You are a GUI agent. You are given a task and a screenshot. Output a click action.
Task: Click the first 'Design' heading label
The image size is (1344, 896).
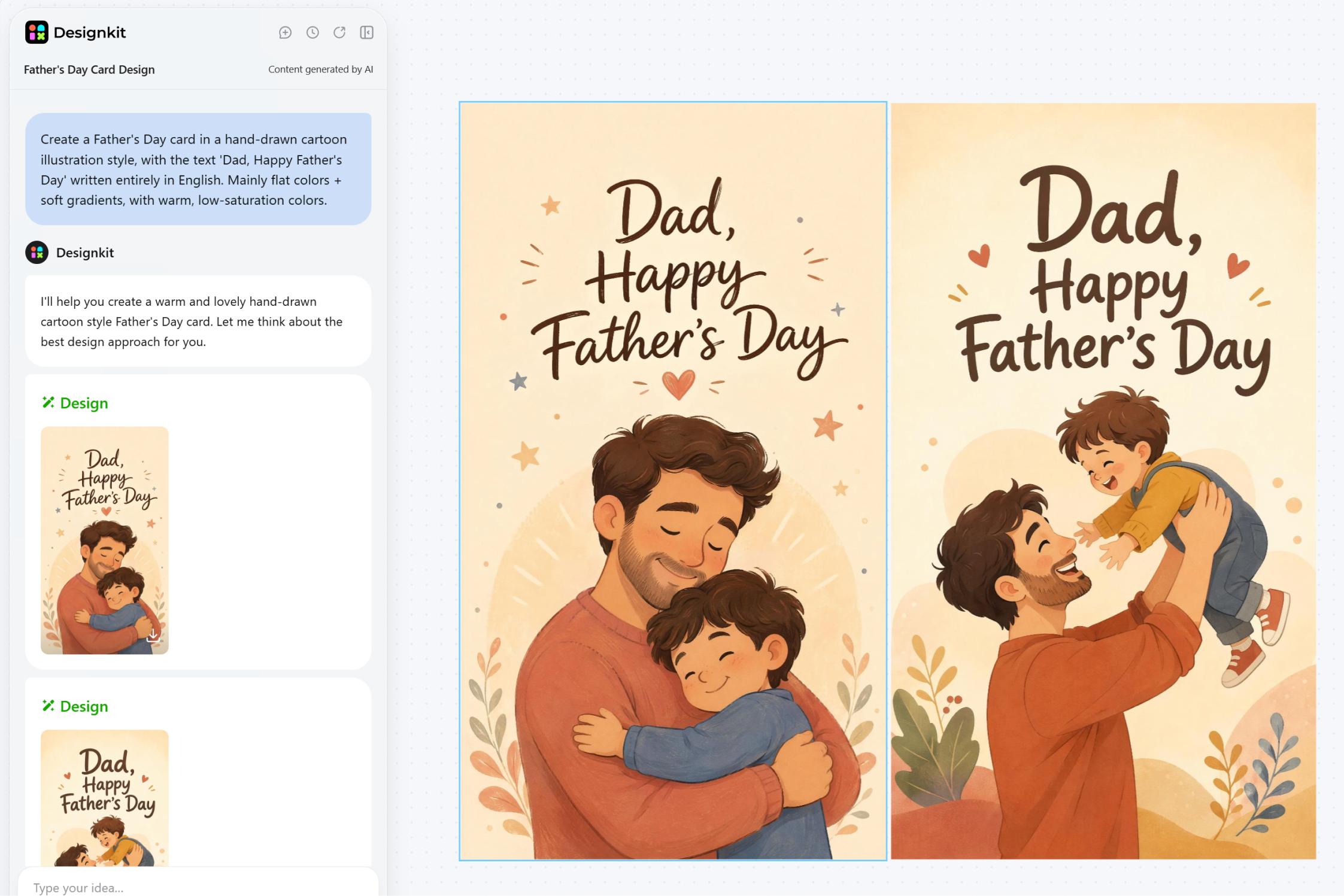tap(84, 403)
